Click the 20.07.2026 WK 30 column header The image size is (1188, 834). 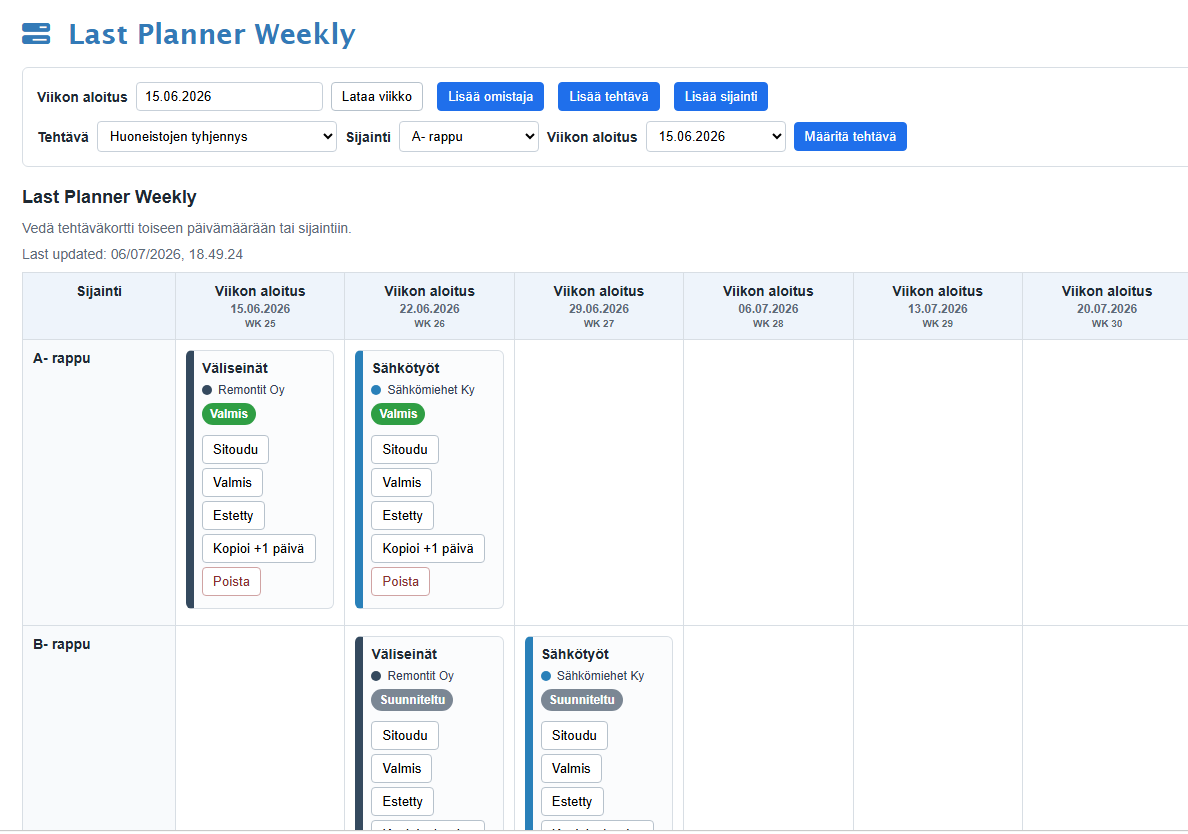point(1106,306)
